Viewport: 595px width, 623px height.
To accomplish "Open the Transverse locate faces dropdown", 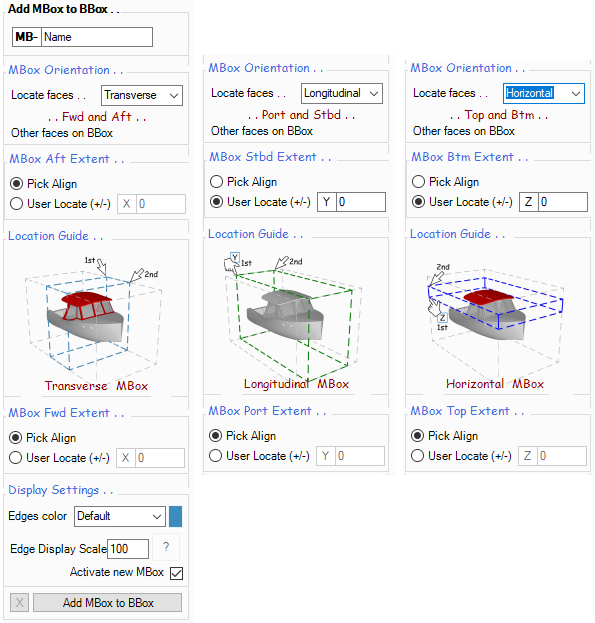I will tap(142, 95).
